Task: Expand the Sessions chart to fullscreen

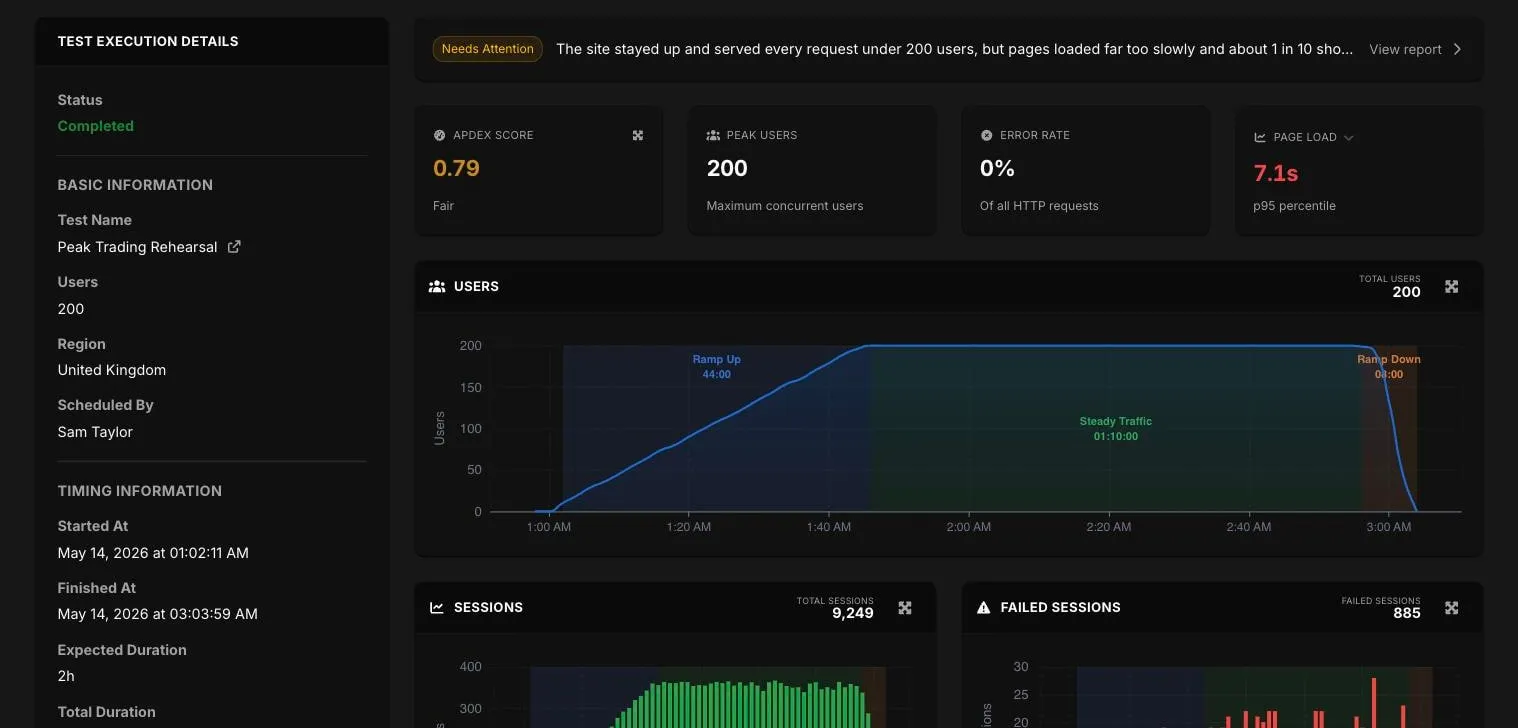Action: pos(905,608)
